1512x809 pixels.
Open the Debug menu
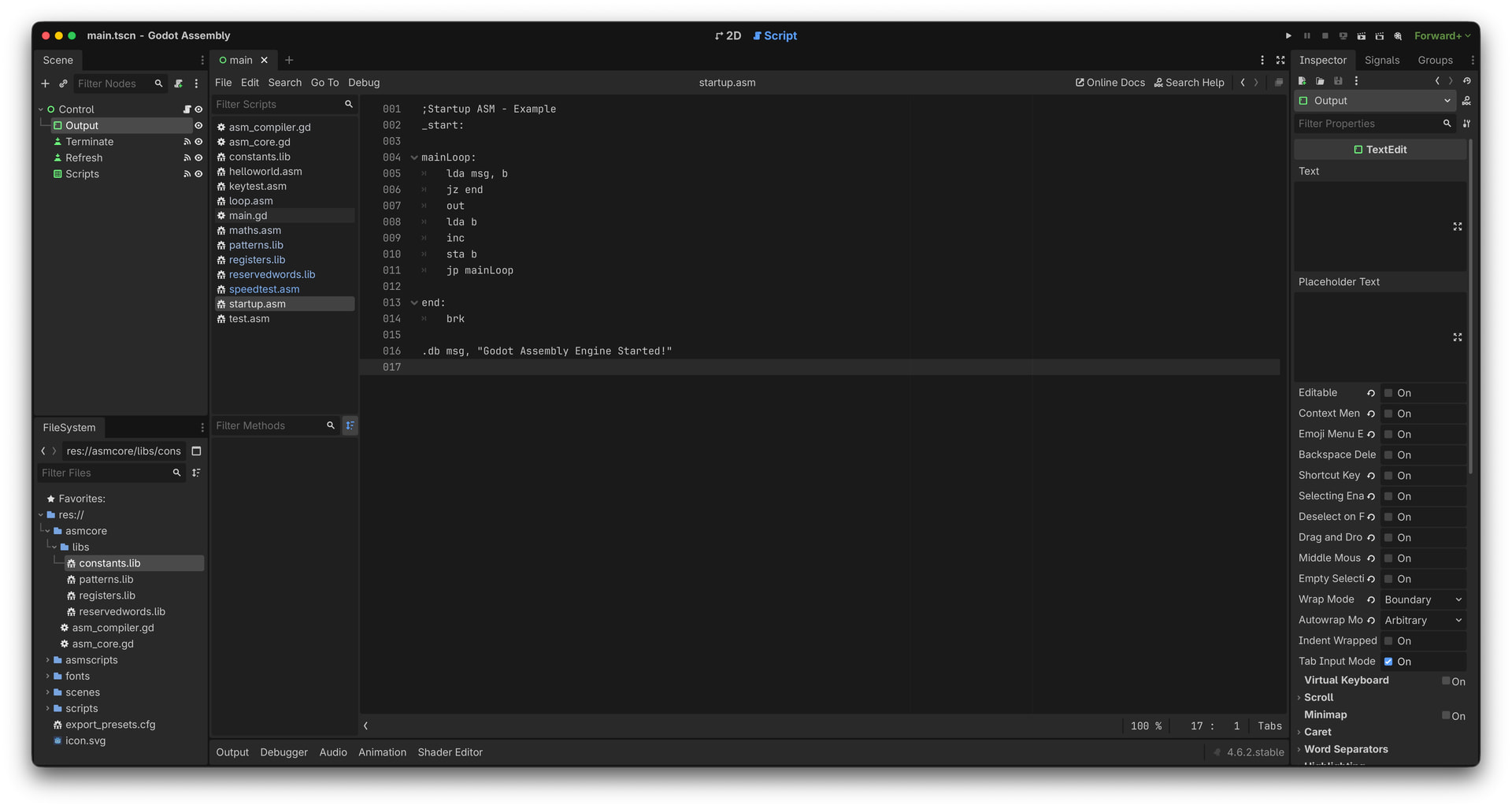tap(364, 83)
